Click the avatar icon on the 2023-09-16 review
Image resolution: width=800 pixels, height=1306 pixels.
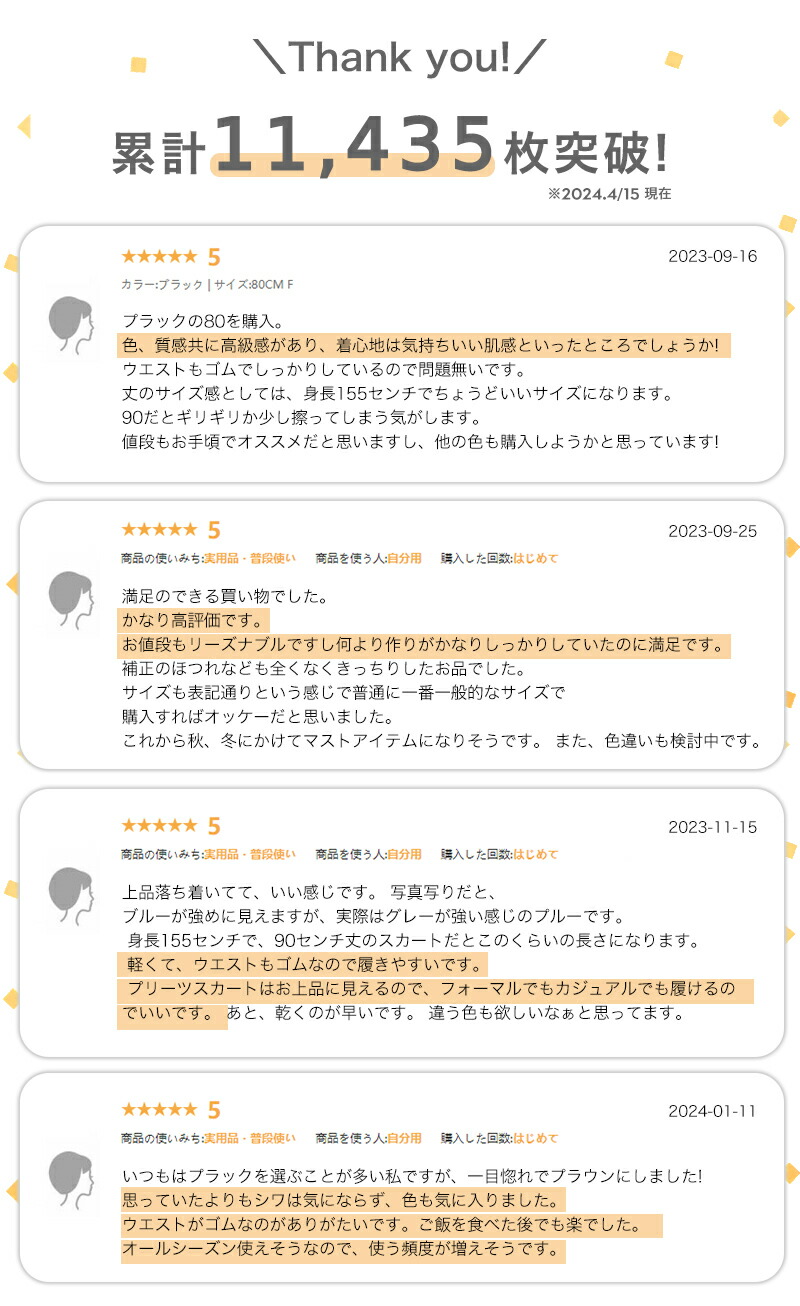[70, 321]
